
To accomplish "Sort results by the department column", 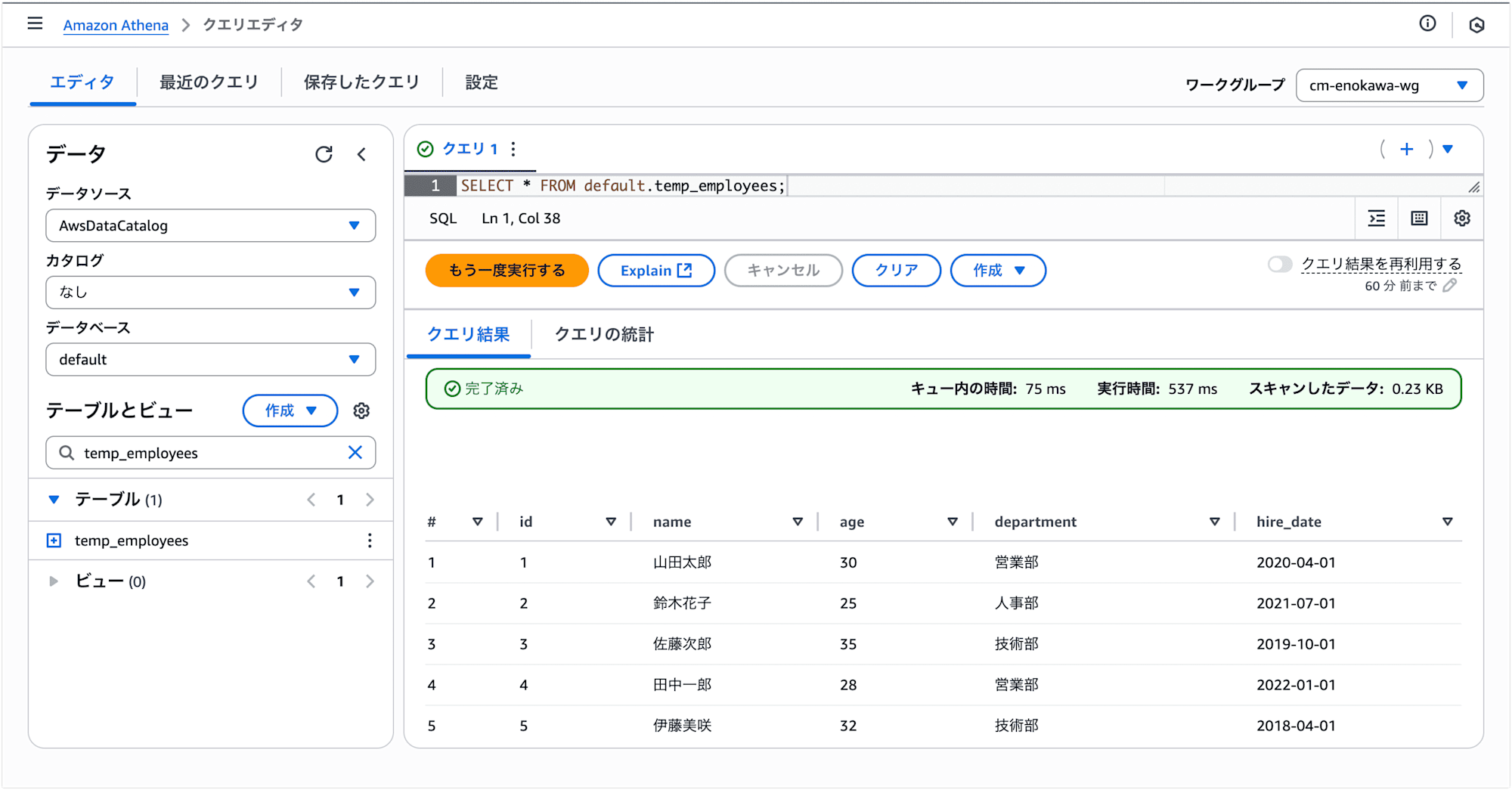I will click(1215, 522).
